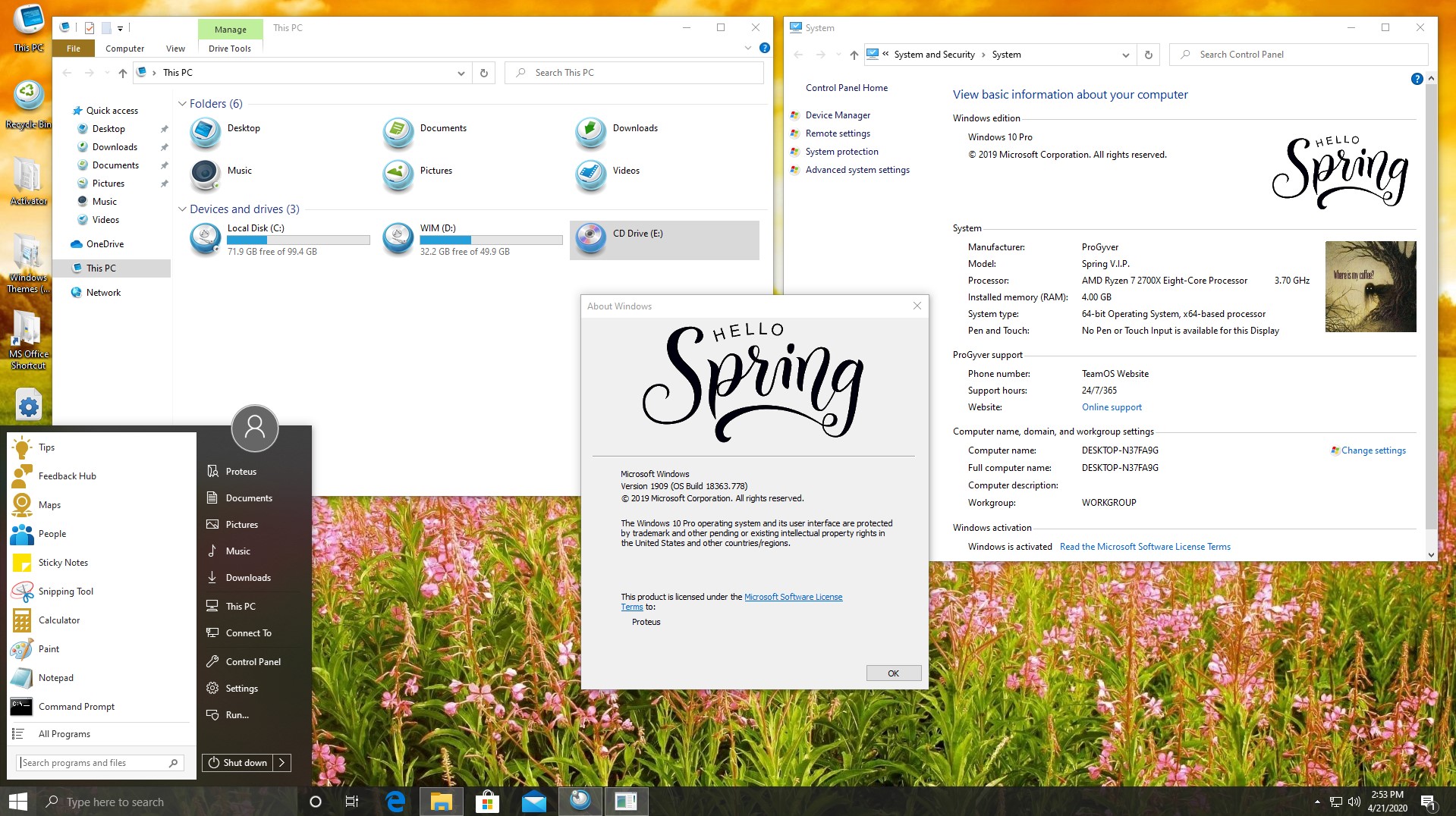Open the System window address history dropdown
Image resolution: width=1456 pixels, height=816 pixels.
coord(1125,55)
